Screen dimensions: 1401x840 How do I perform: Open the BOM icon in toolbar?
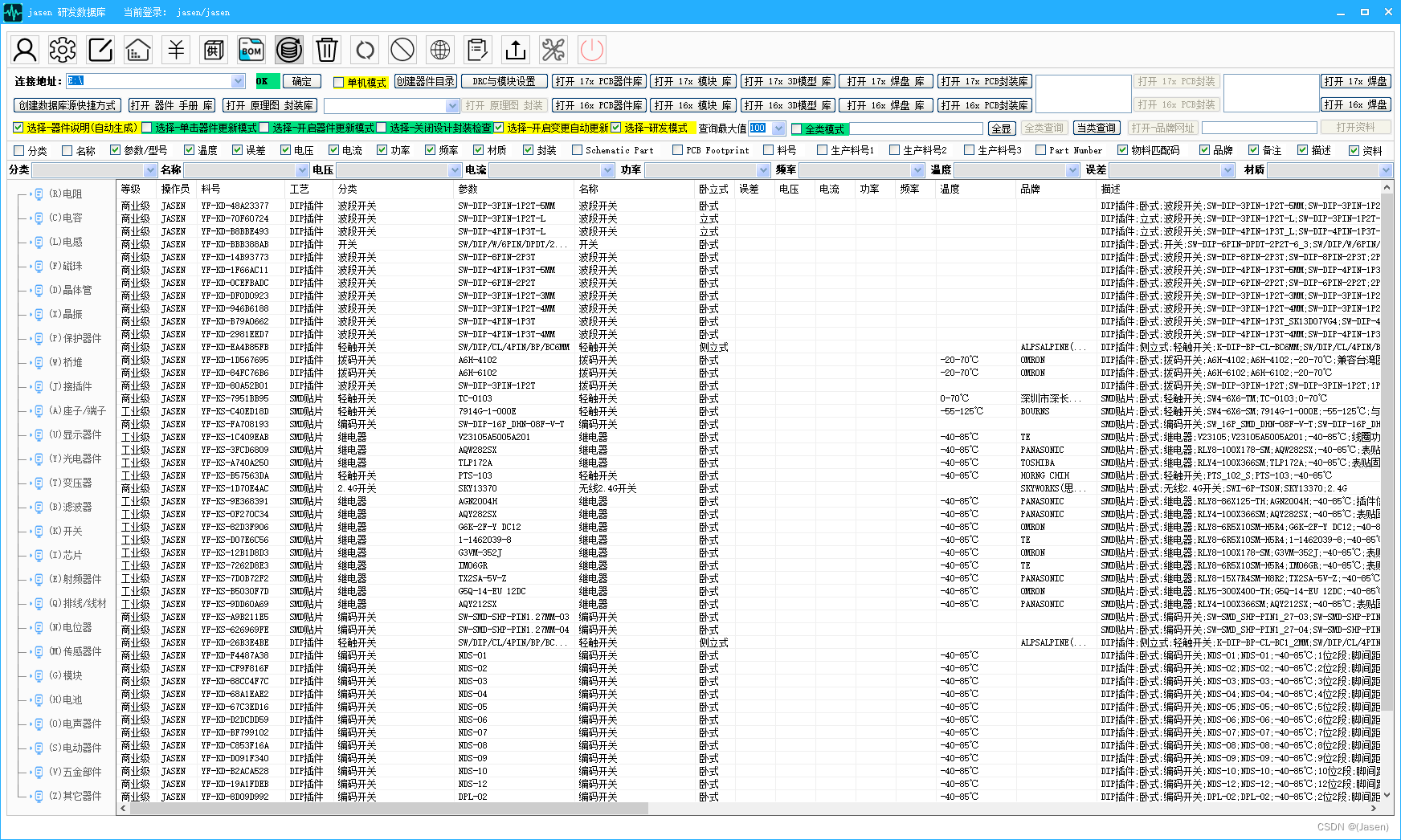coord(251,50)
